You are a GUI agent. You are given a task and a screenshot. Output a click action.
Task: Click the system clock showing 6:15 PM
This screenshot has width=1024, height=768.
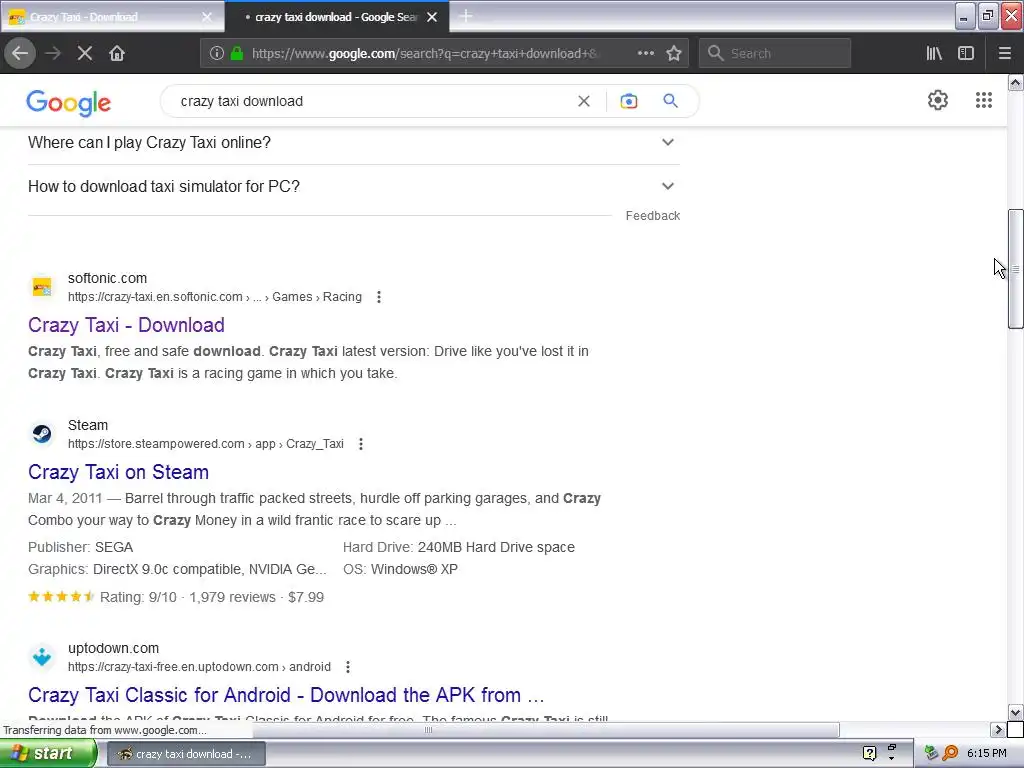pyautogui.click(x=987, y=754)
